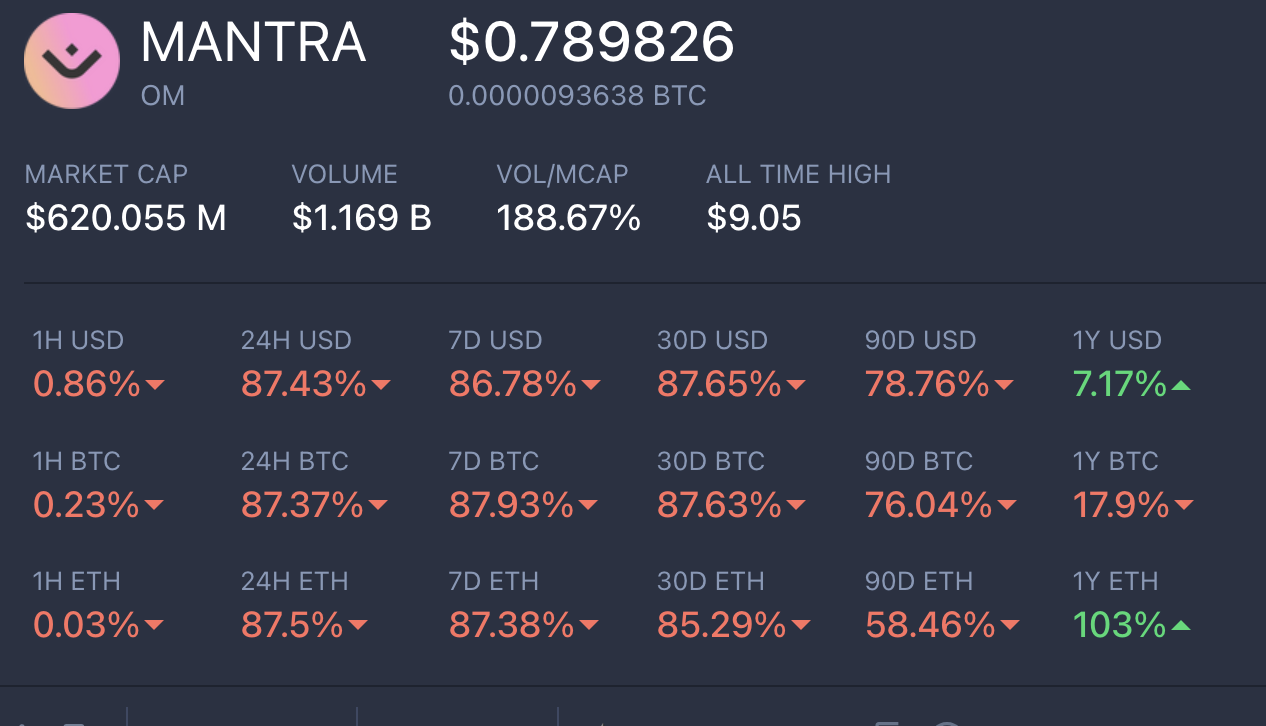Click the all time high value $9.05
The height and width of the screenshot is (726, 1266).
click(x=753, y=217)
